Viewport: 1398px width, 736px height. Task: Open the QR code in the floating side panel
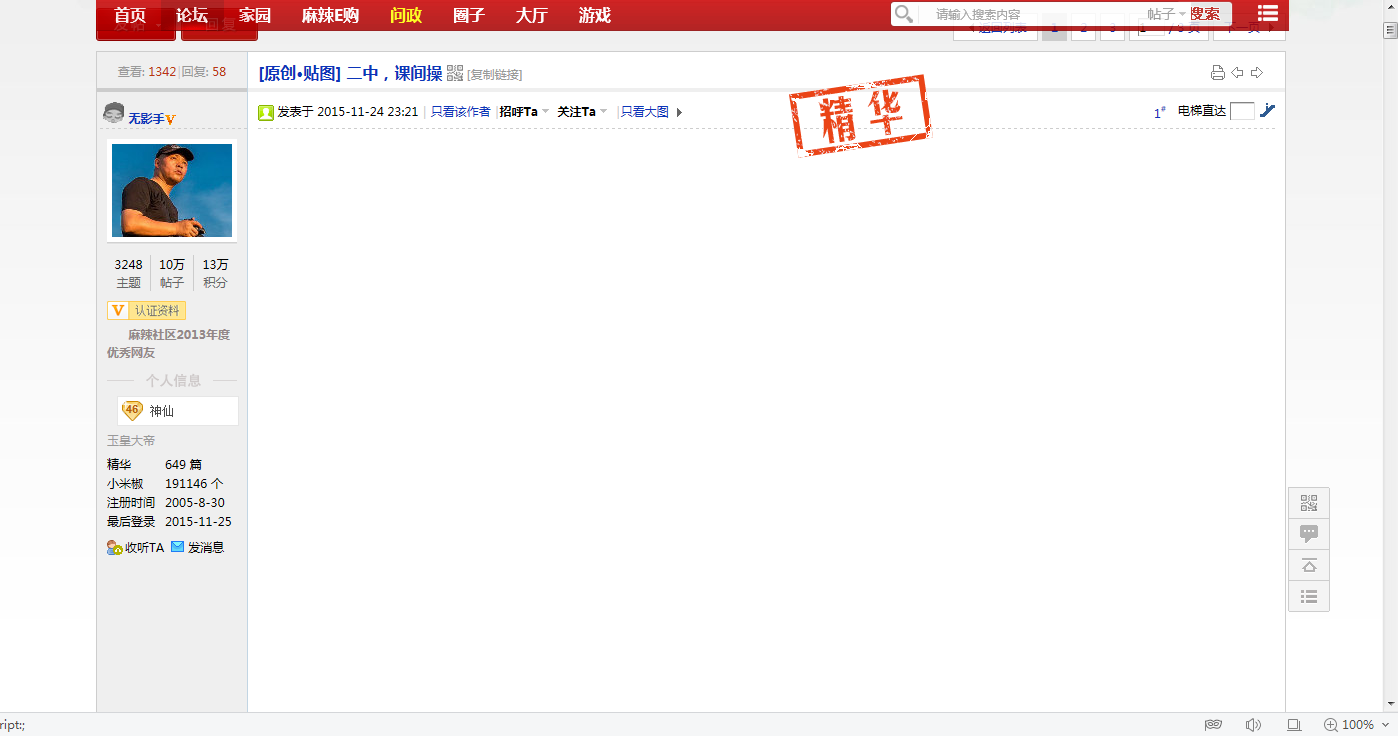pyautogui.click(x=1308, y=503)
